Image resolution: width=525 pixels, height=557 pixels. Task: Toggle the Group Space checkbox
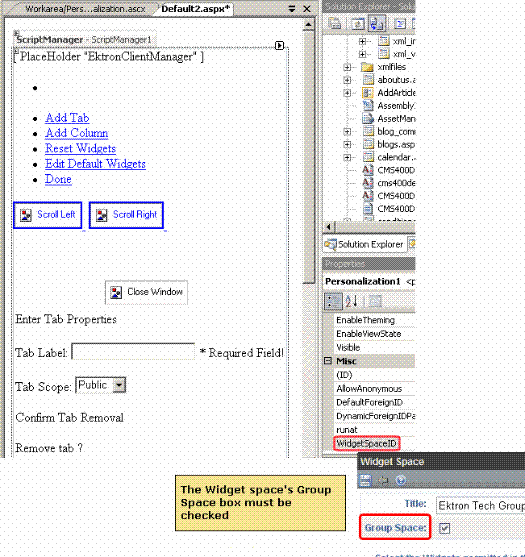(444, 528)
